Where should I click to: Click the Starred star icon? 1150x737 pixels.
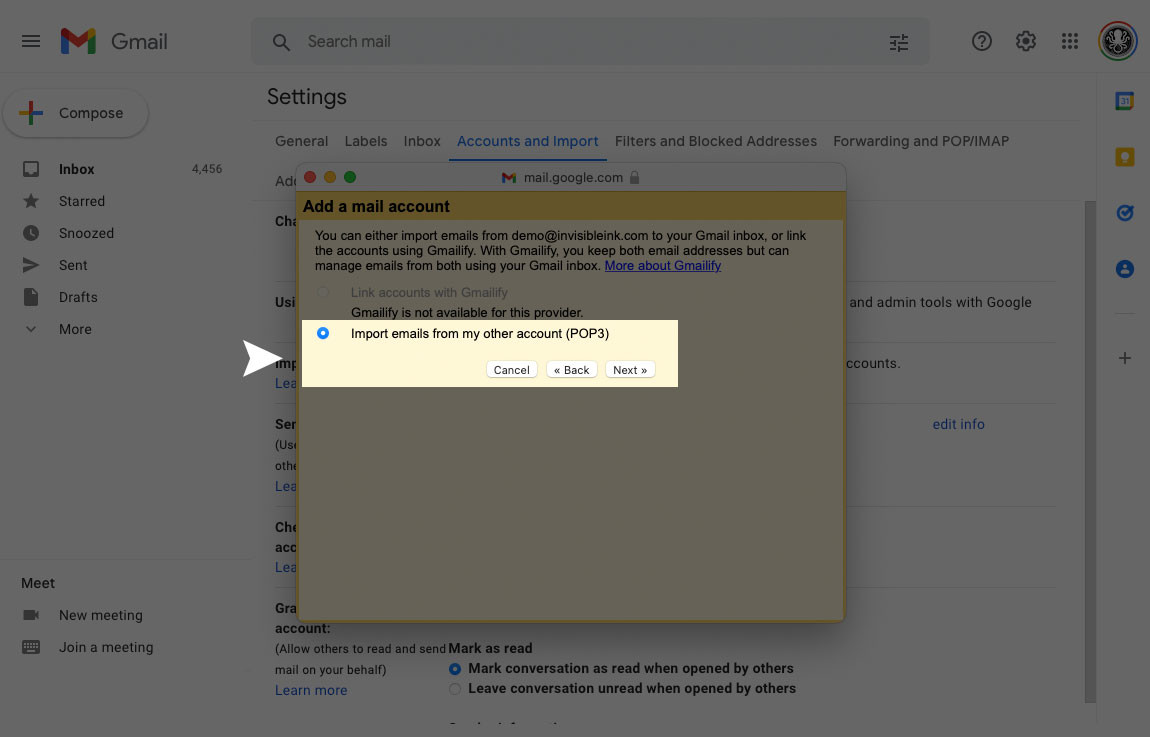click(31, 201)
